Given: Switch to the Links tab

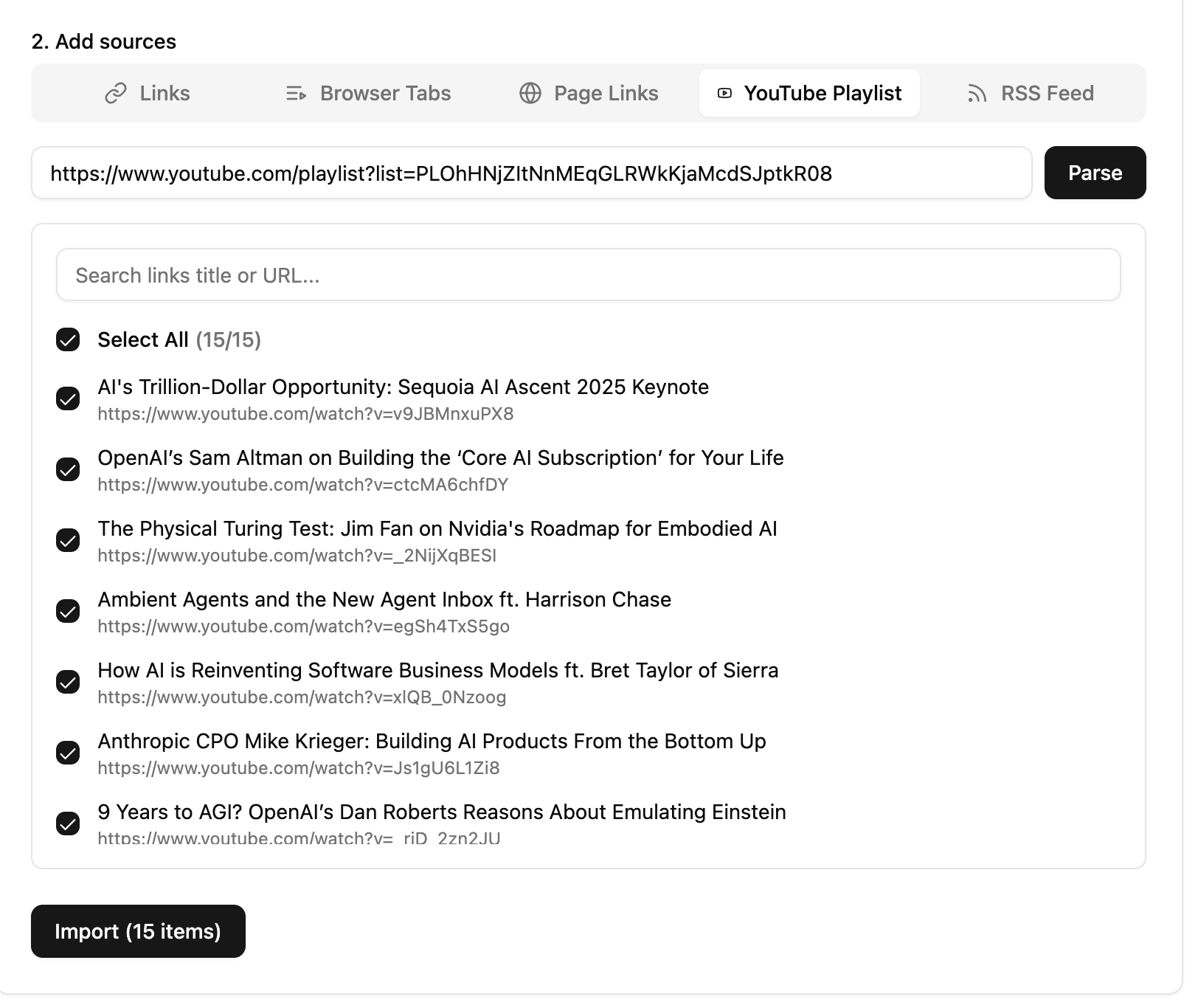Looking at the screenshot, I should pos(147,94).
